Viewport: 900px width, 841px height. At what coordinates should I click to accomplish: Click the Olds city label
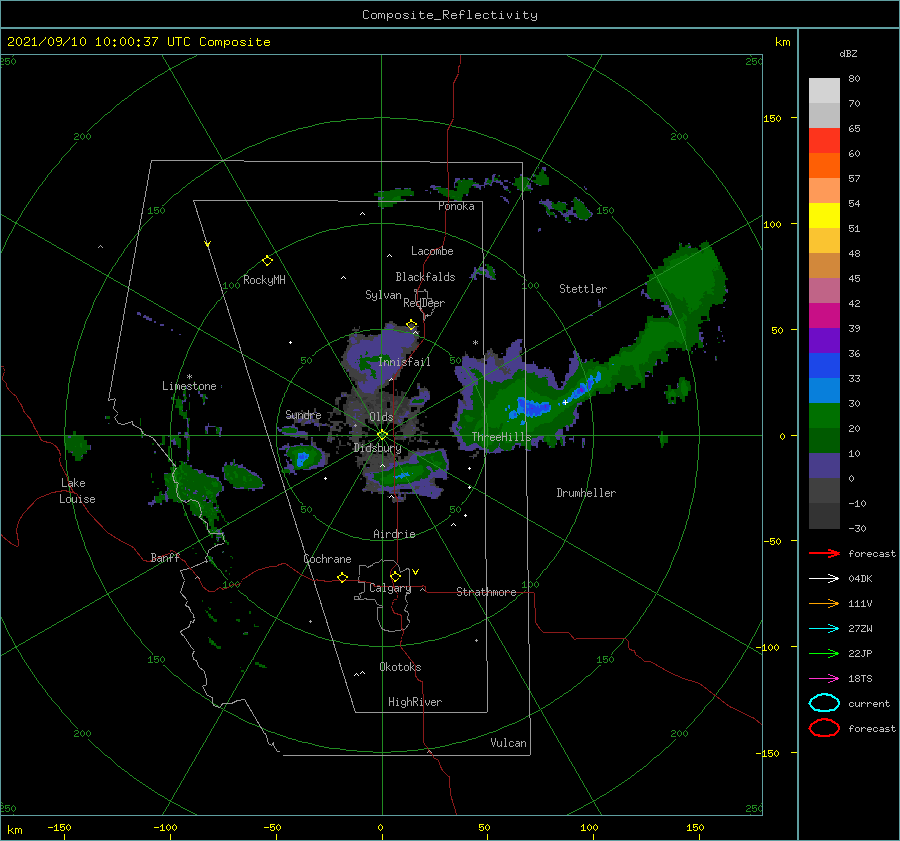tap(381, 417)
